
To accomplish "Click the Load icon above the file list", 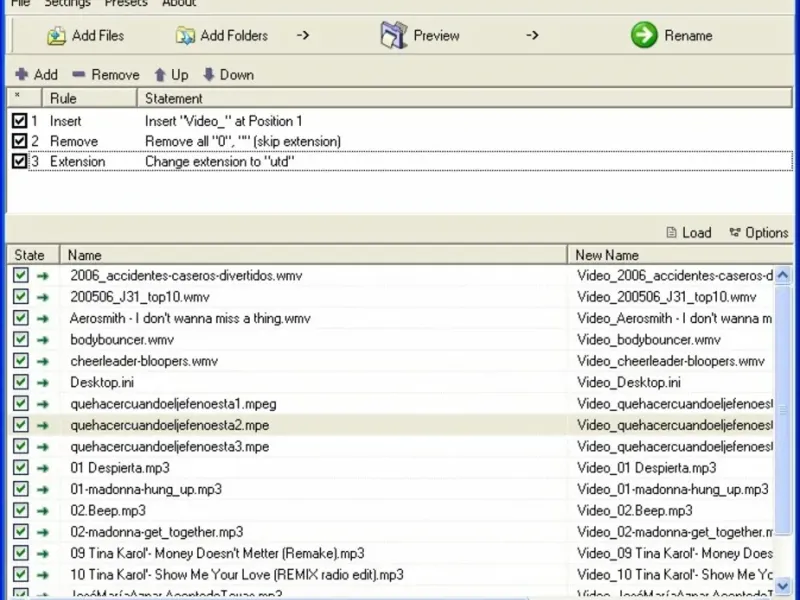I will [672, 233].
